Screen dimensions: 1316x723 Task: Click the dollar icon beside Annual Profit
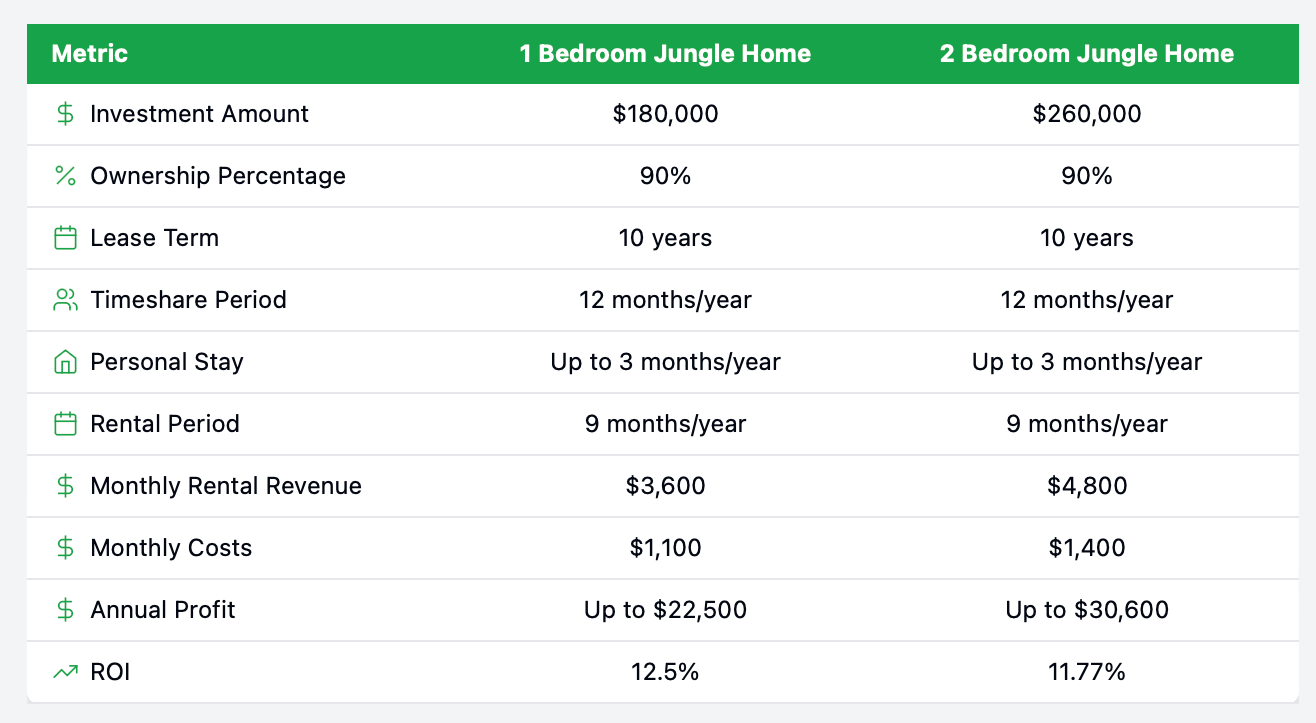click(x=65, y=610)
